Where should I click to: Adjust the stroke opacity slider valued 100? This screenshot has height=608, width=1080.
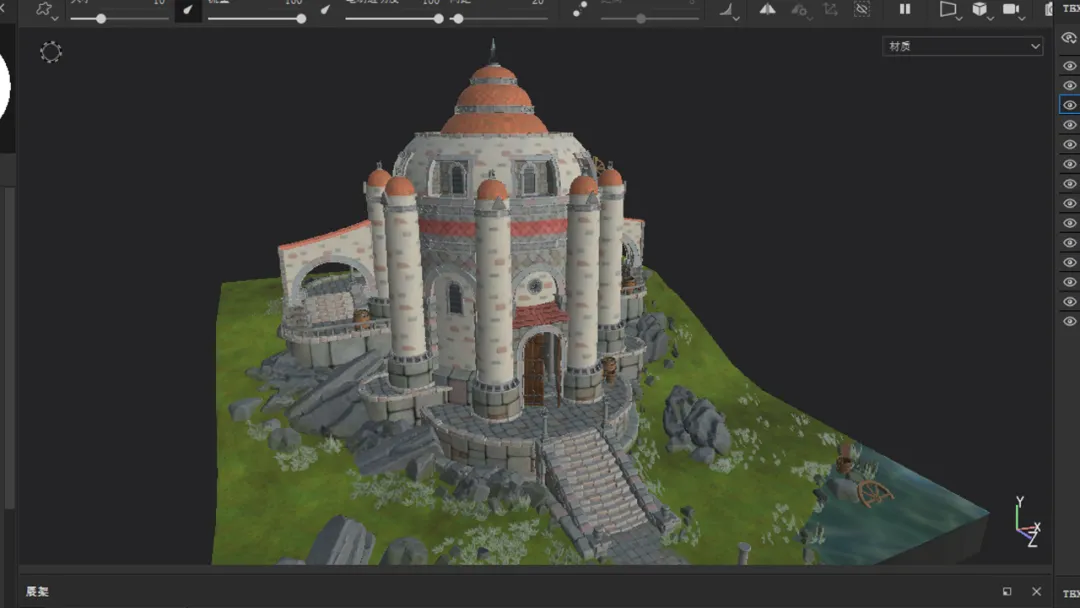tap(394, 19)
